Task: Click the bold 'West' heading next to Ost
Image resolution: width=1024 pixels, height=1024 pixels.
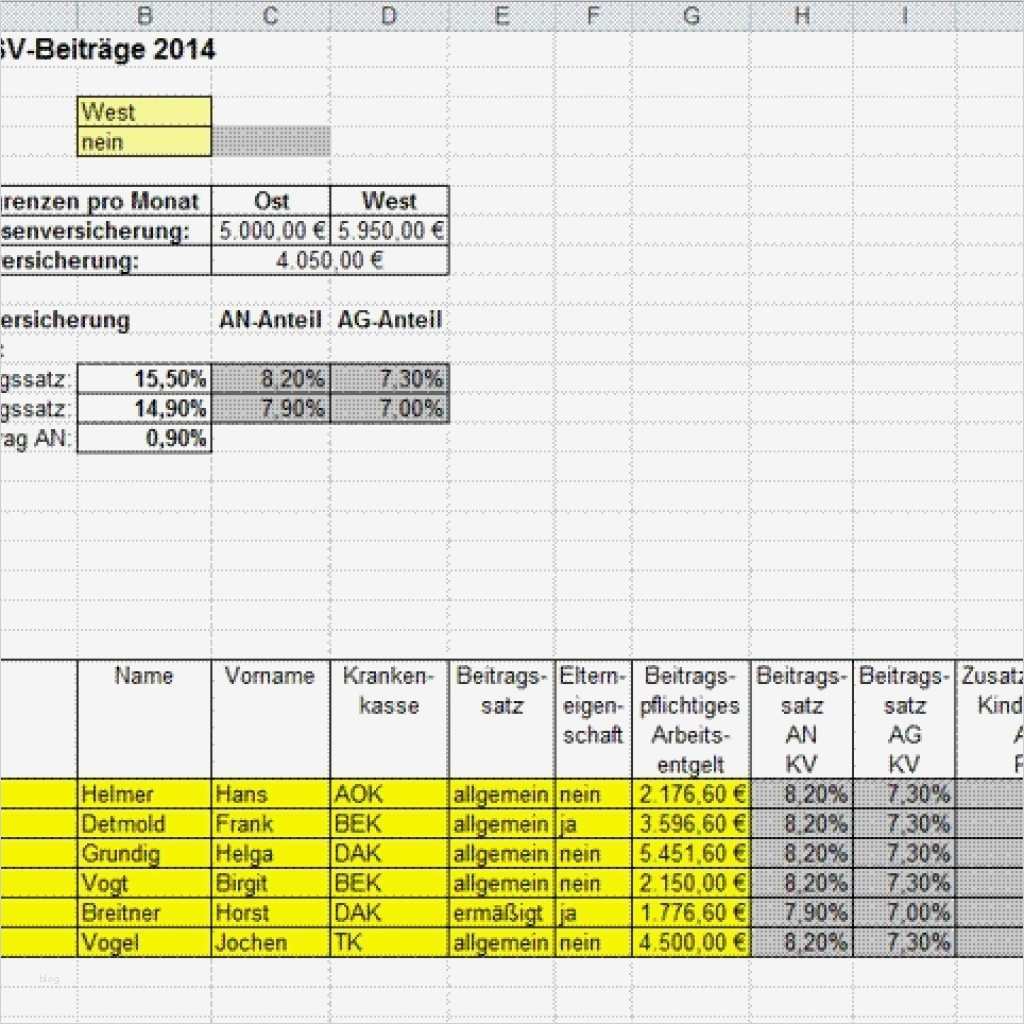Action: (x=390, y=200)
